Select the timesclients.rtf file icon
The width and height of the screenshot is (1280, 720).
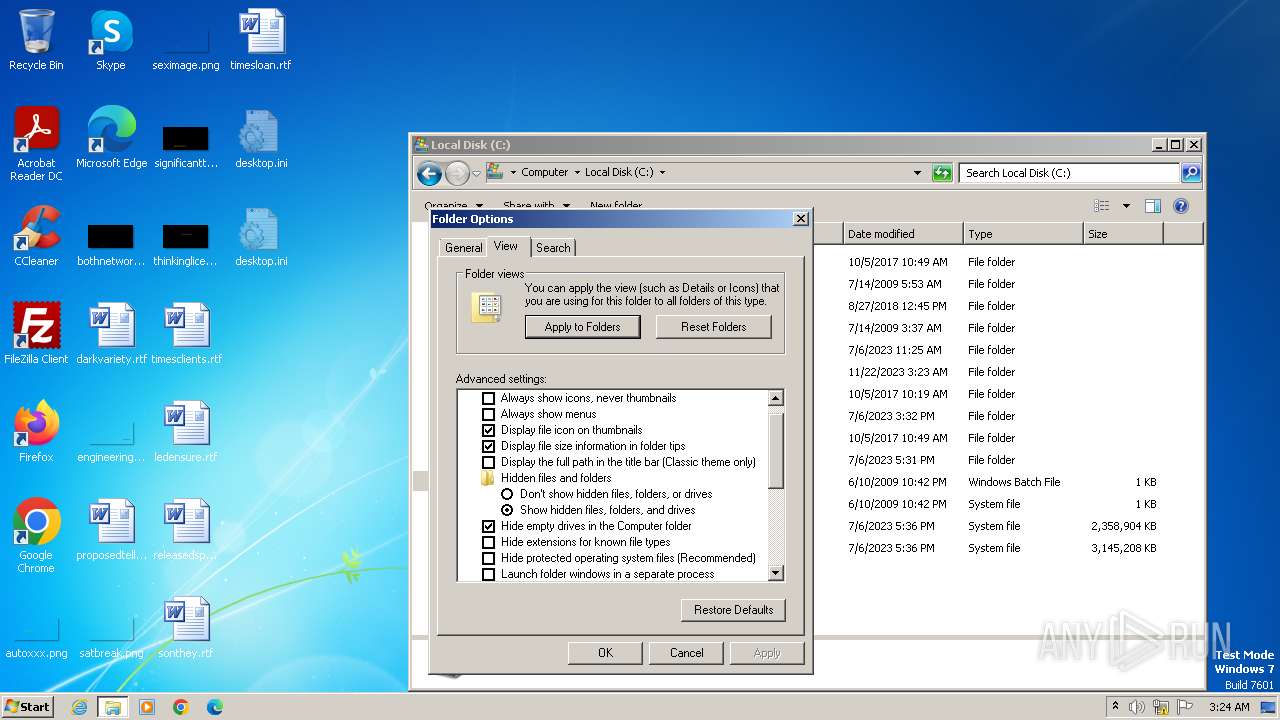pos(186,334)
